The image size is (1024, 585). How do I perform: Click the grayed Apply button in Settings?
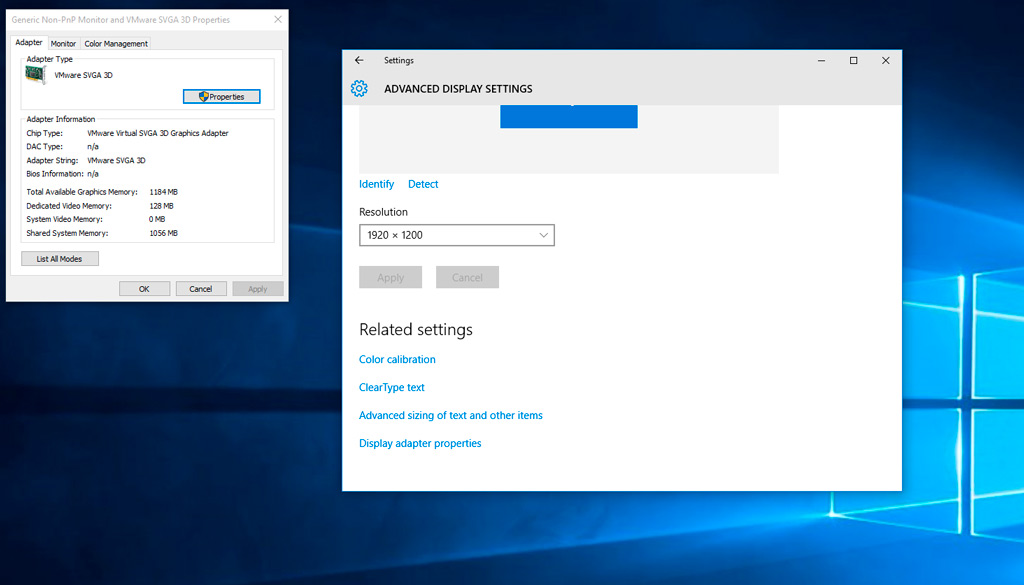point(391,277)
